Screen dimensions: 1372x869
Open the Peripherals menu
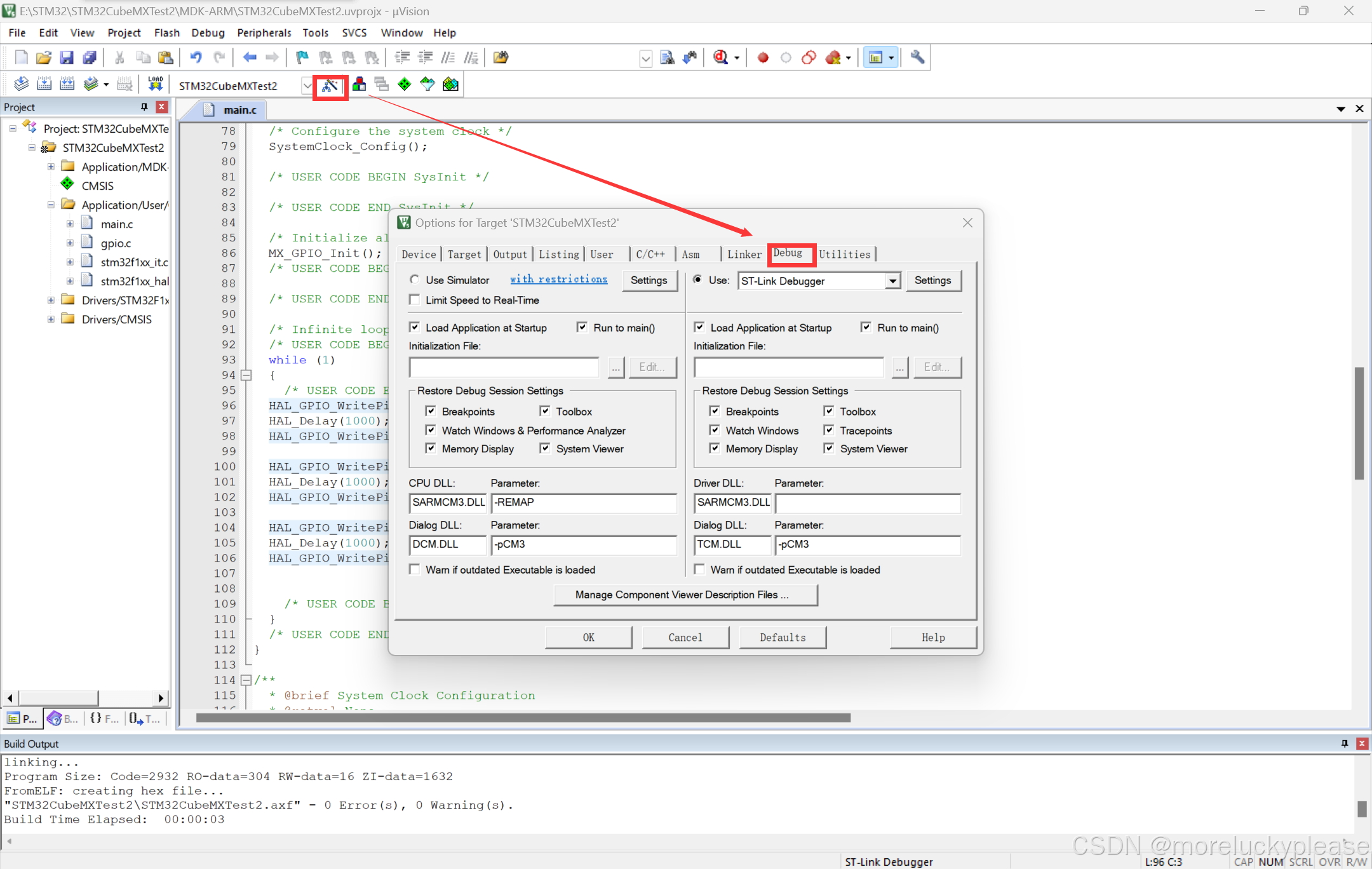[264, 32]
